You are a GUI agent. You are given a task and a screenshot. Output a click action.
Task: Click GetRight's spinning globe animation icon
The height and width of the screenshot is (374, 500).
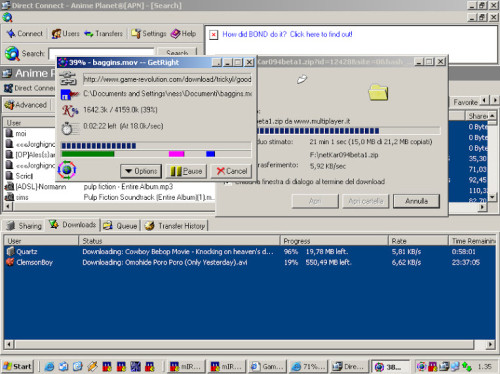tap(67, 170)
